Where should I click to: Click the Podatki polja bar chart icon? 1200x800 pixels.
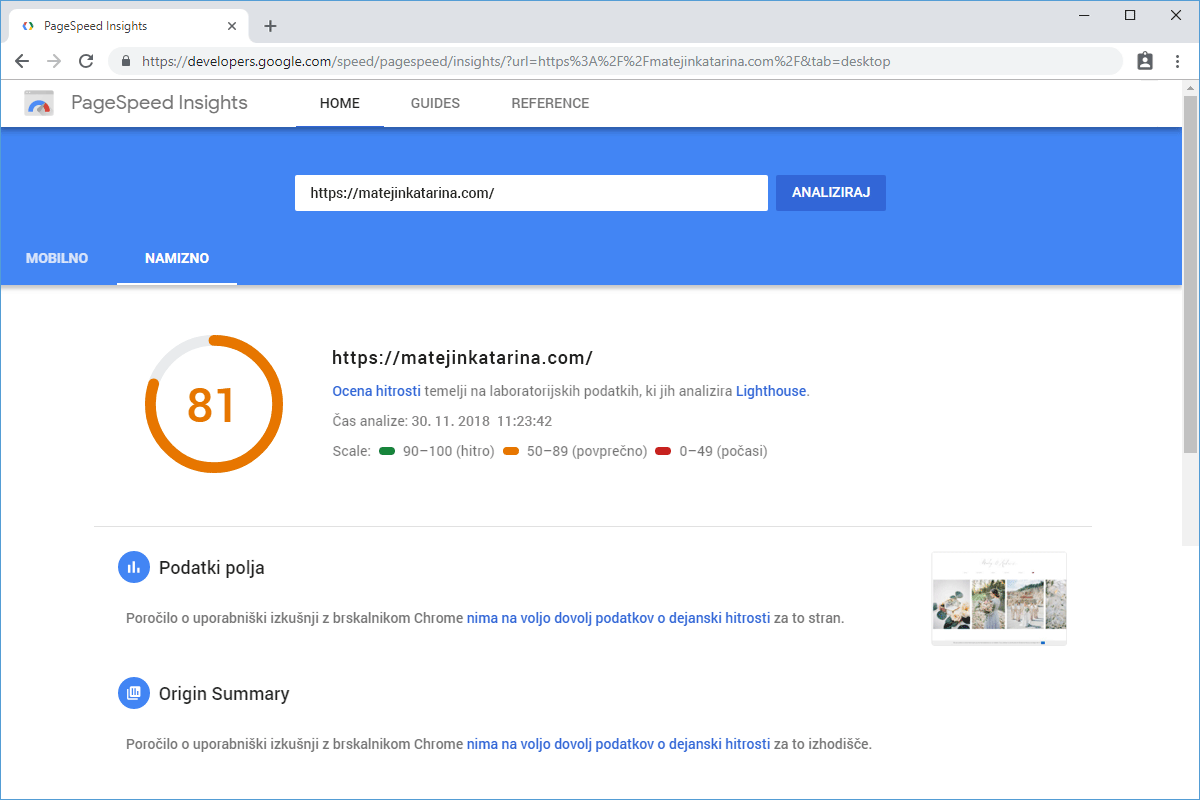point(133,568)
